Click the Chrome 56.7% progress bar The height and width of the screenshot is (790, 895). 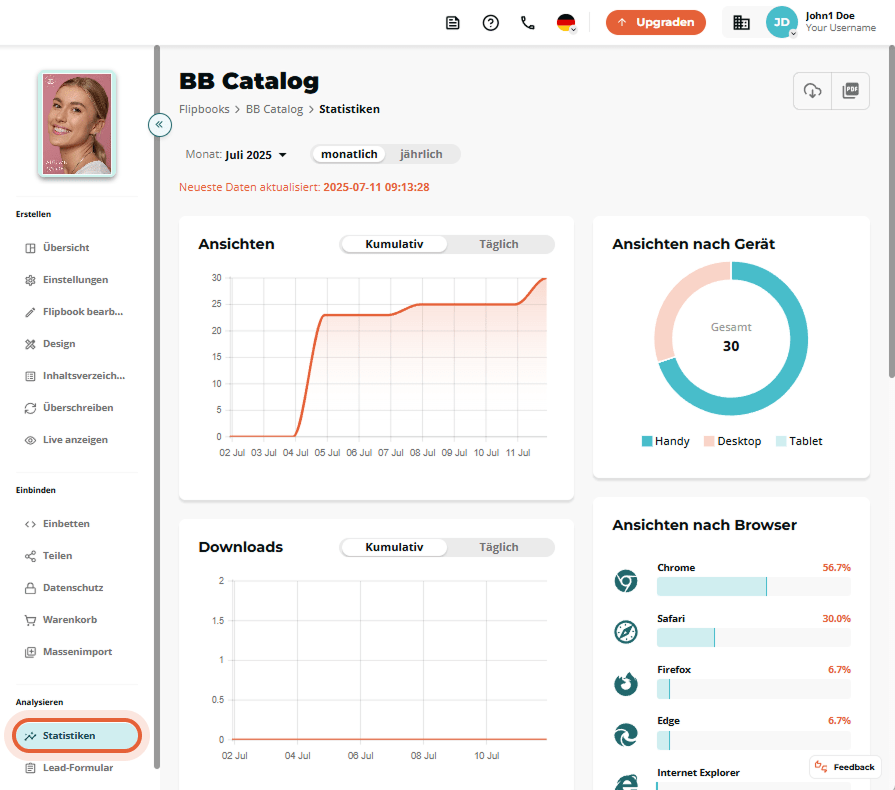(x=753, y=586)
